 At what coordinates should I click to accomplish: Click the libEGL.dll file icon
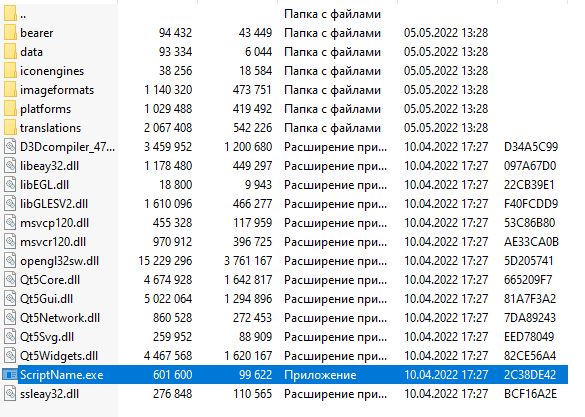click(10, 185)
